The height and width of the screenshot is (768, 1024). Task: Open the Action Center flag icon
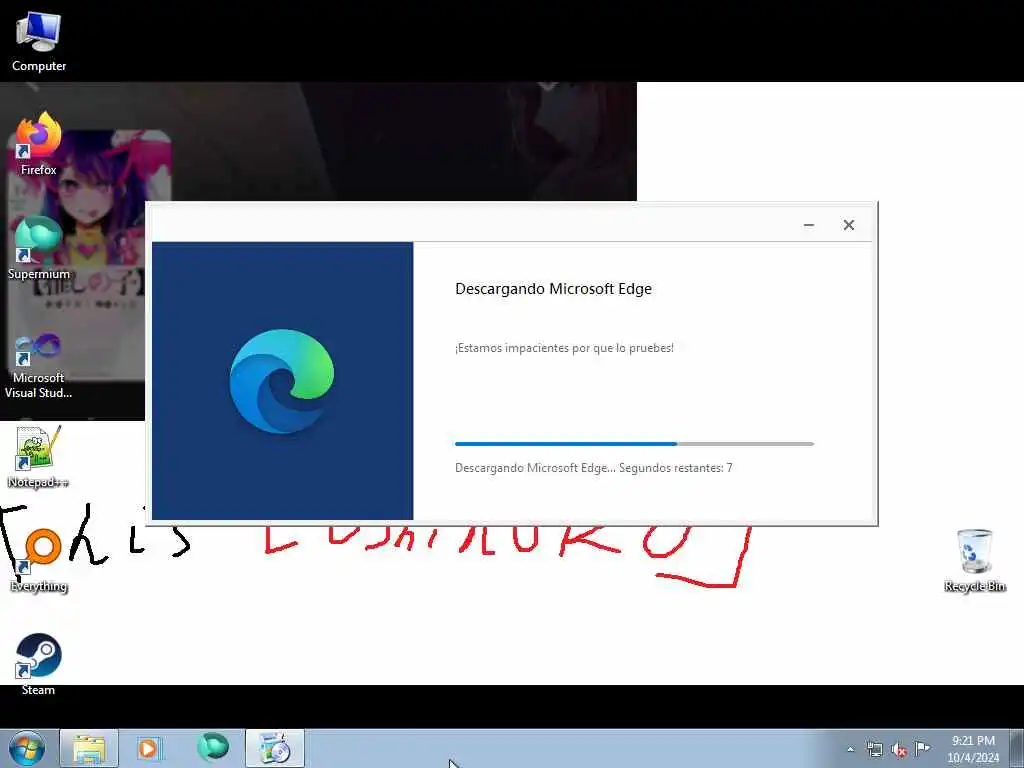[x=922, y=748]
